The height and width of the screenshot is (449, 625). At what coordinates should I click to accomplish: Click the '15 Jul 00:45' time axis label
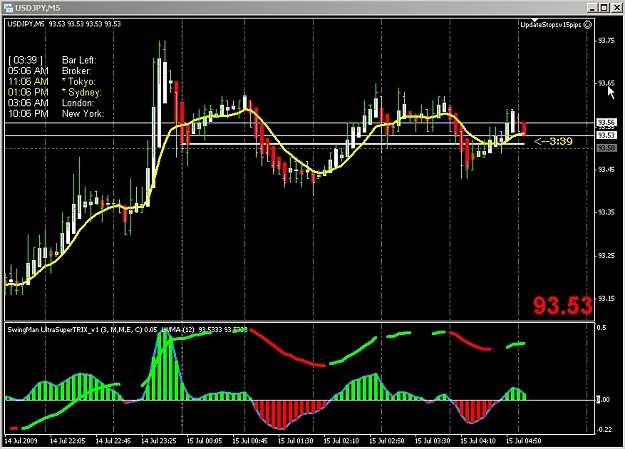(x=250, y=441)
